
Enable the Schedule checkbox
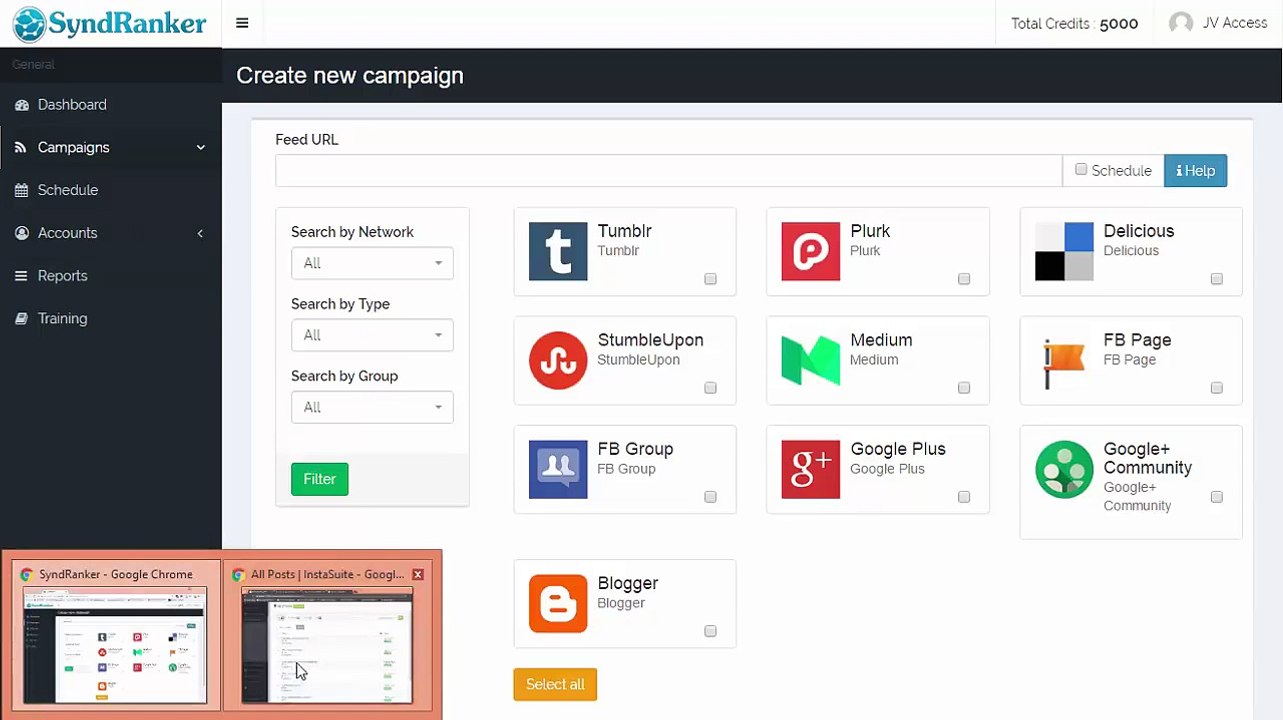coord(1081,170)
